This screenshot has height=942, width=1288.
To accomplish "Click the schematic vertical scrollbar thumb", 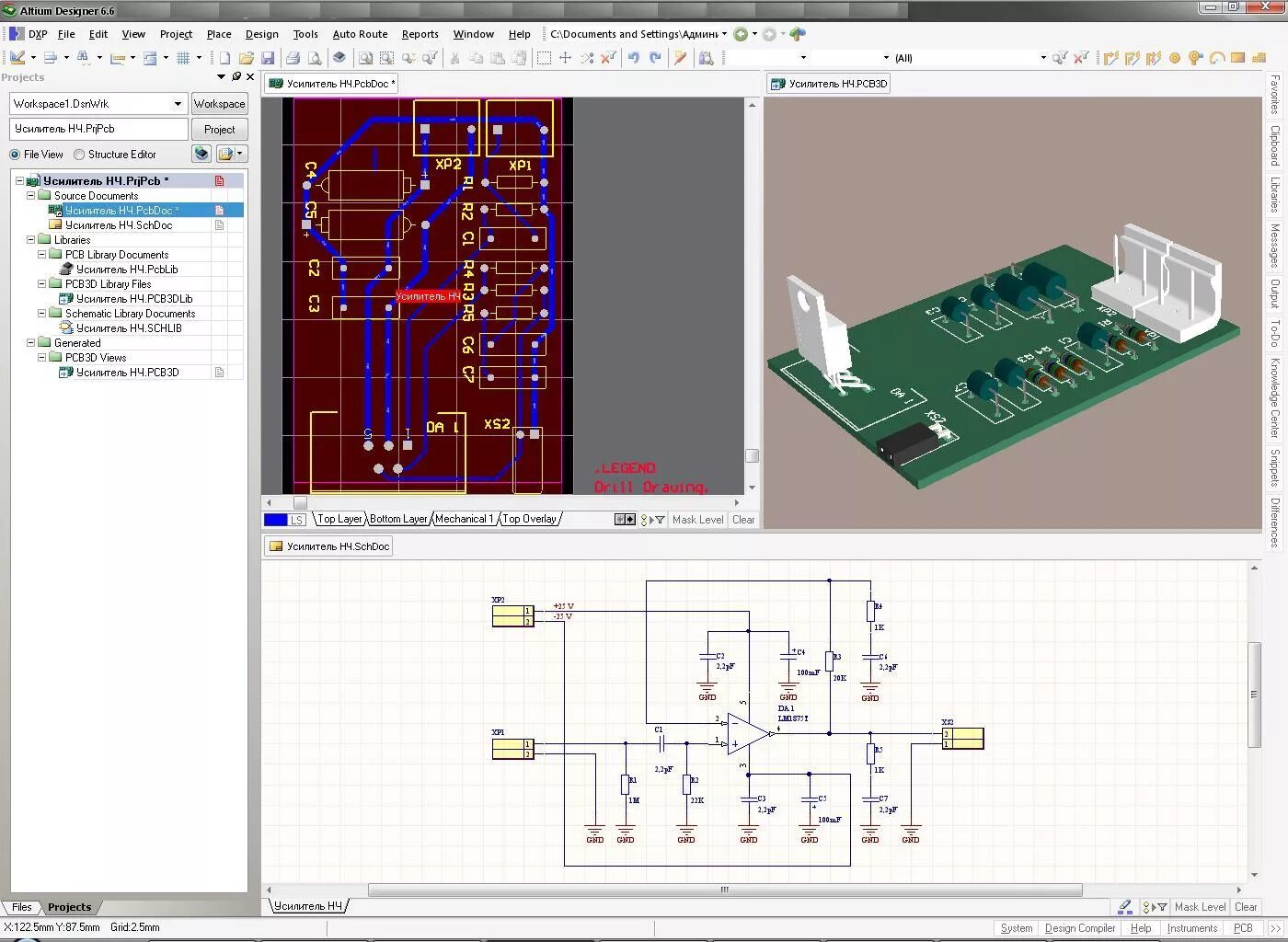I will 1253,695.
